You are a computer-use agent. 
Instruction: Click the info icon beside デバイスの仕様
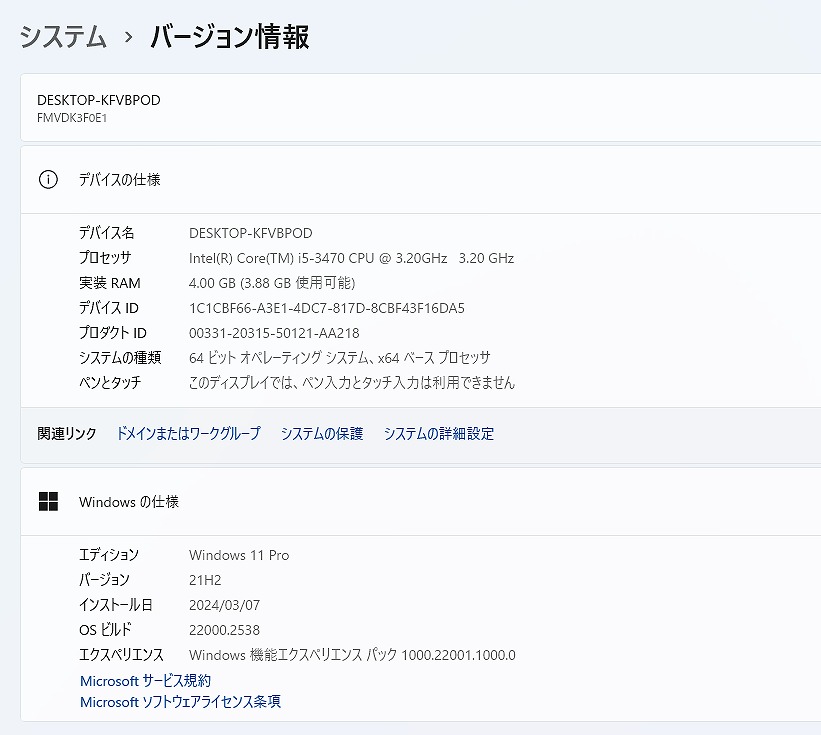pos(48,180)
